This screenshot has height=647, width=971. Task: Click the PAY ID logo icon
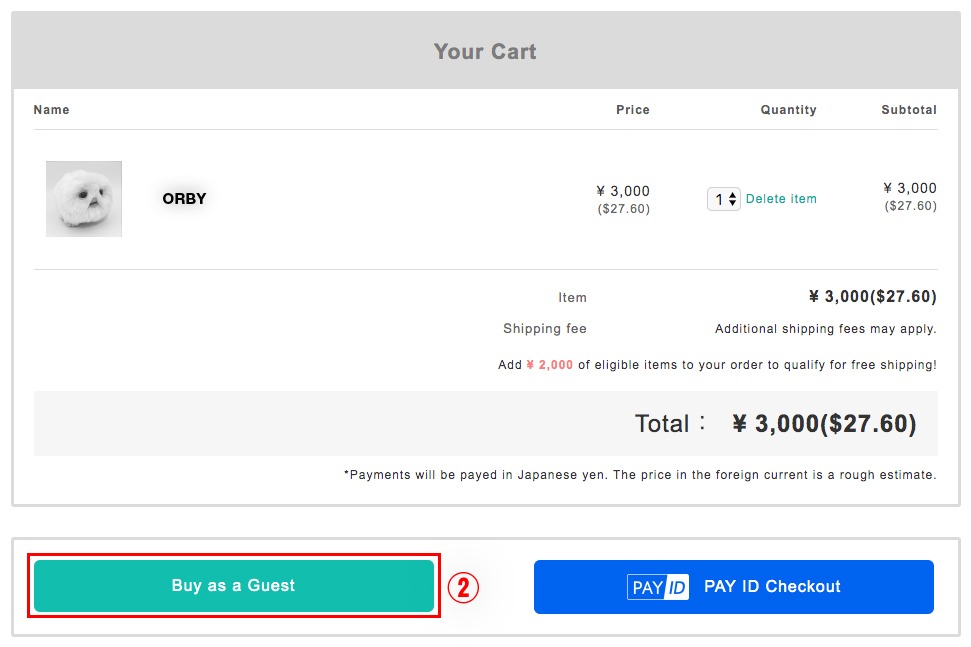click(658, 587)
